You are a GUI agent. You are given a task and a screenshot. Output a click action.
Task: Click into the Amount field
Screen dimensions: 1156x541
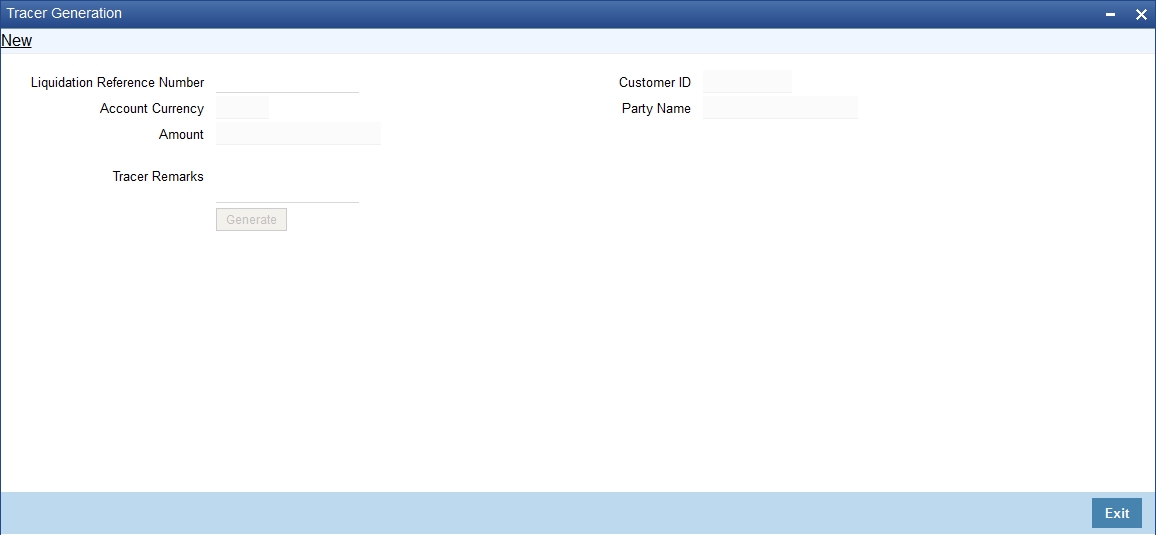299,133
